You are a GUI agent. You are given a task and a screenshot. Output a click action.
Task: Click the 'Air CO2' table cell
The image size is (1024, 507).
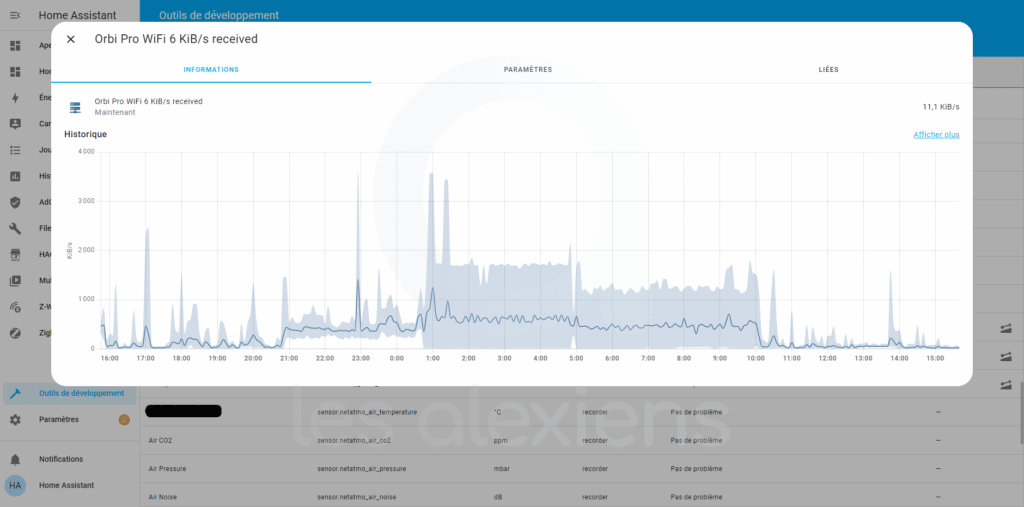click(160, 441)
